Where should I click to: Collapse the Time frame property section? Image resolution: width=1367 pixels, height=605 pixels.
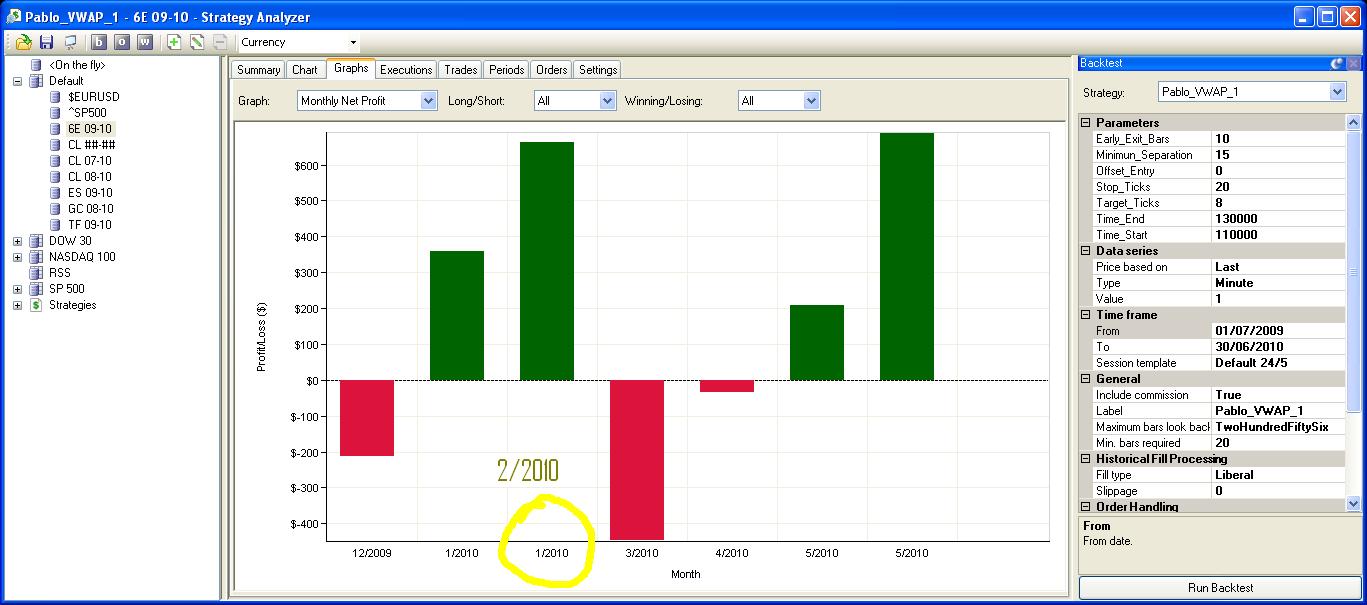point(1086,315)
